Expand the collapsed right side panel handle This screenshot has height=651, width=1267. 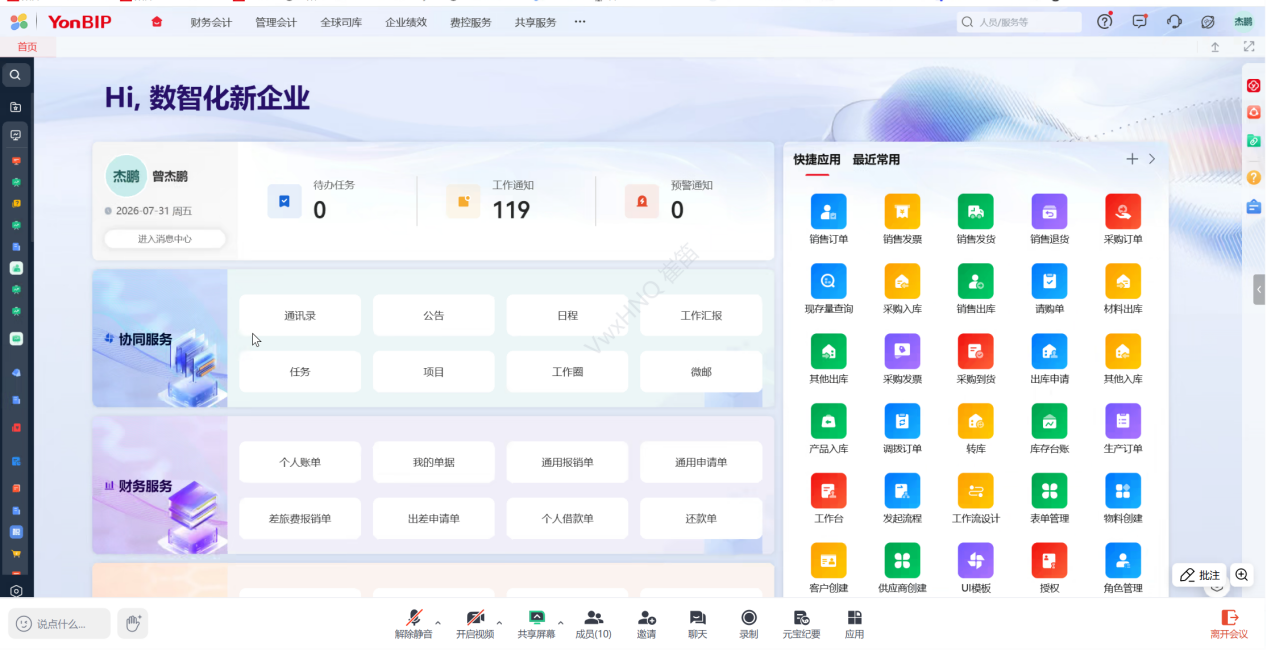1260,289
